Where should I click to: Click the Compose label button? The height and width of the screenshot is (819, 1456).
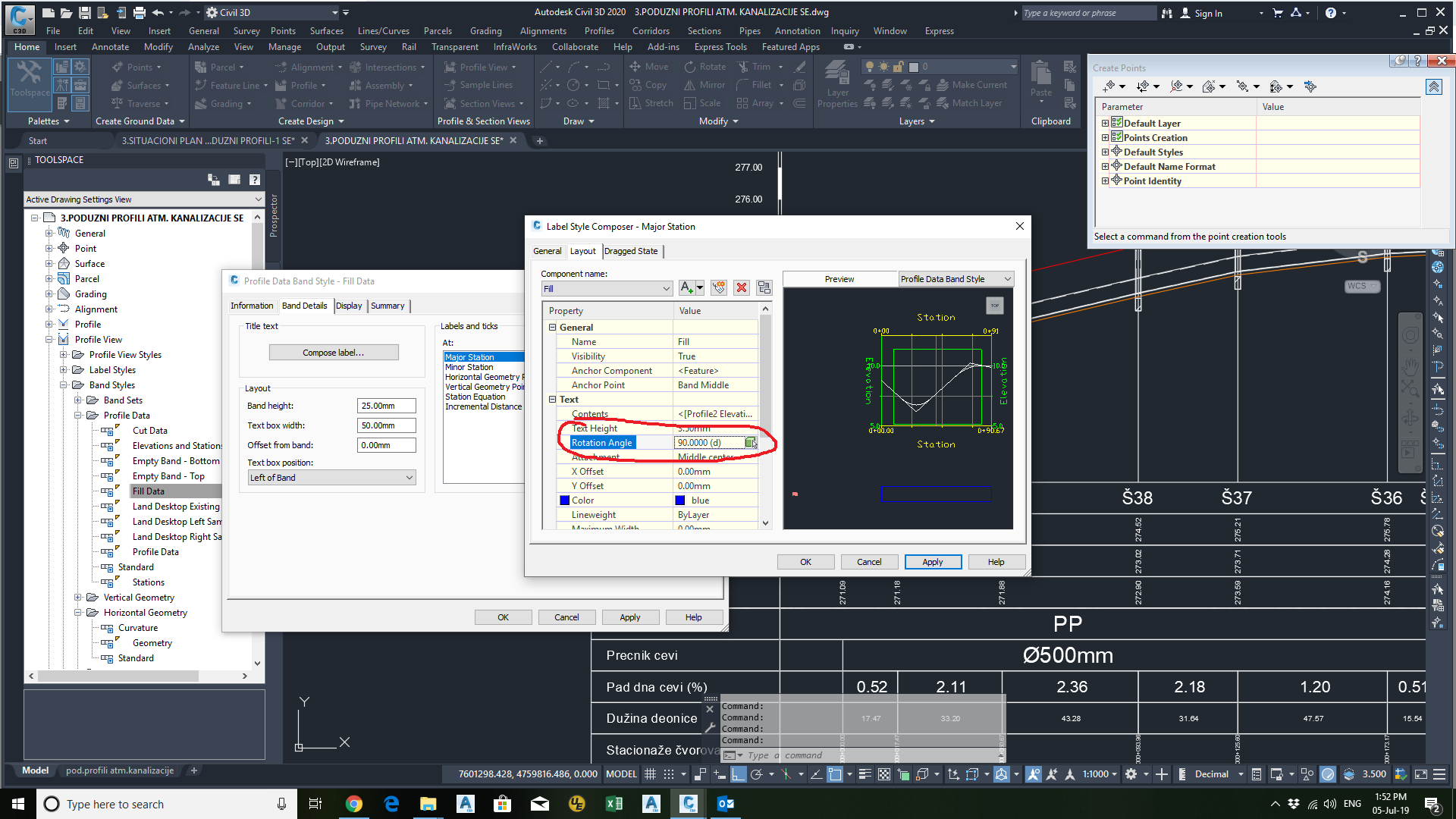point(334,352)
